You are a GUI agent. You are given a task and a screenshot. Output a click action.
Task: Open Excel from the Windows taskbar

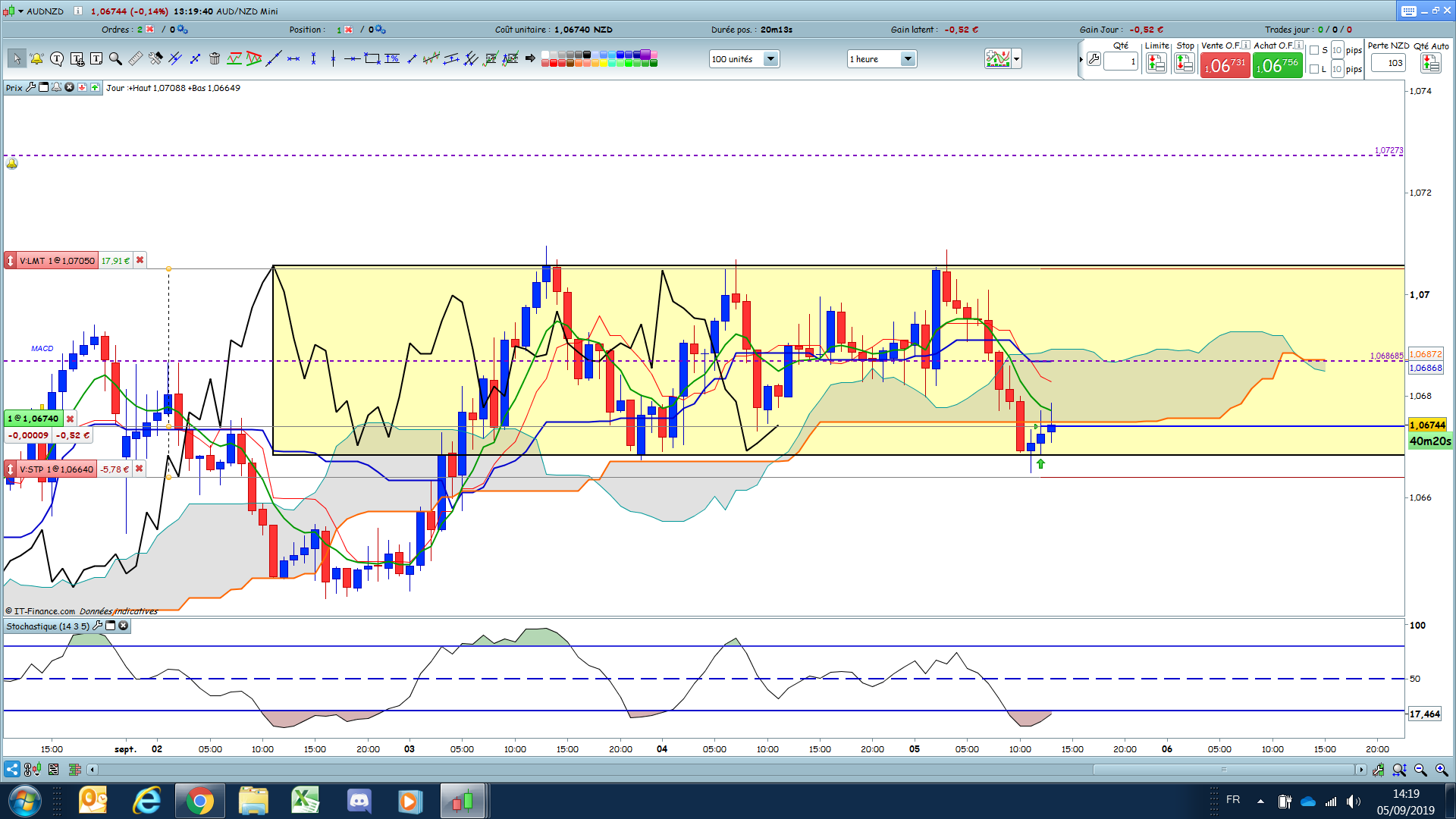point(305,800)
